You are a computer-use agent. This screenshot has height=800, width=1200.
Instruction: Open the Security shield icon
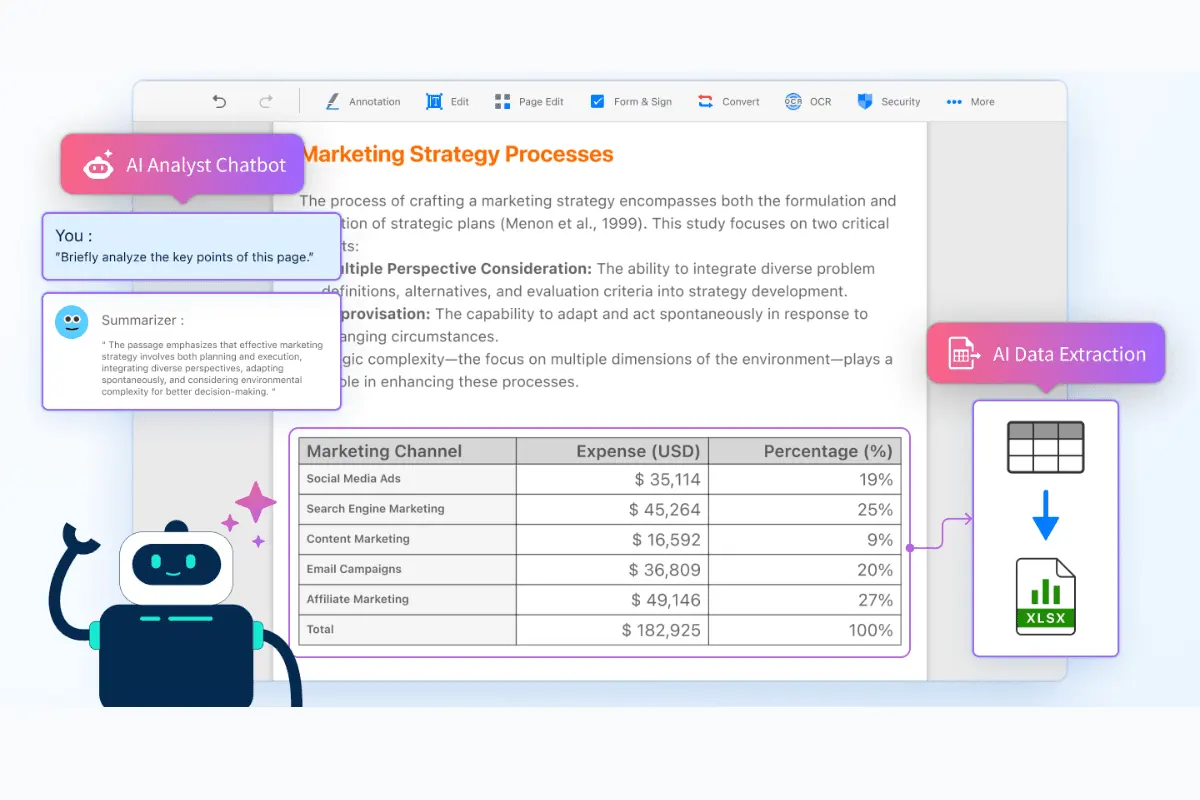coord(865,101)
